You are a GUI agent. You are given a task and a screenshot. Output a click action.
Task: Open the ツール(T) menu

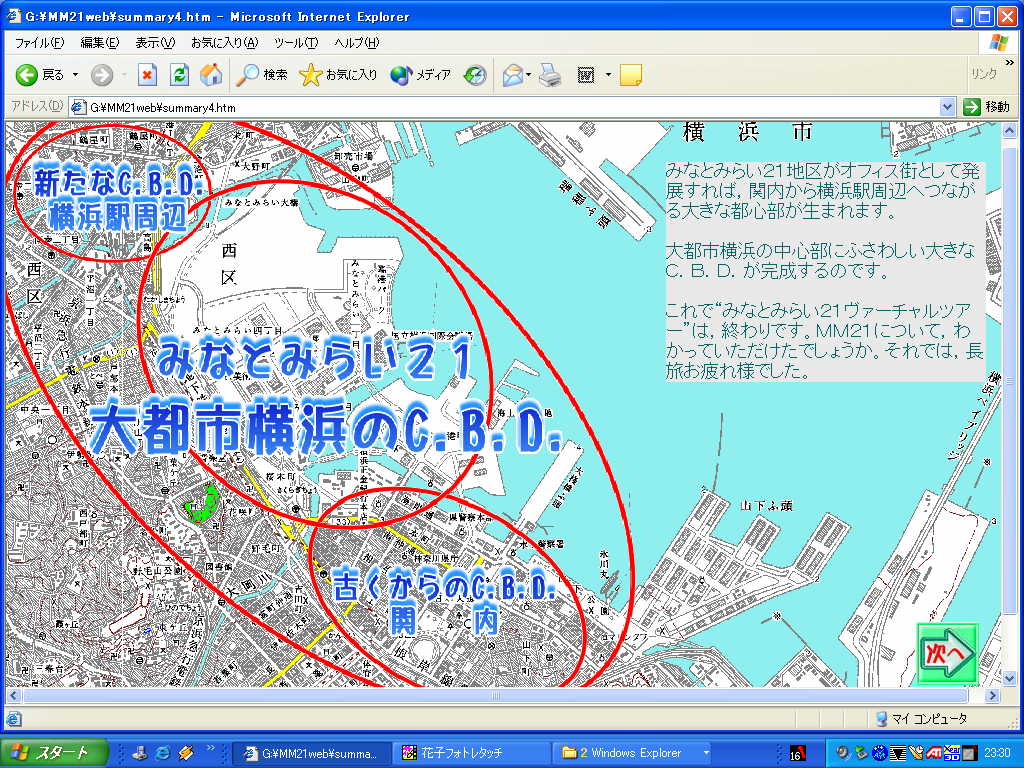click(x=295, y=43)
